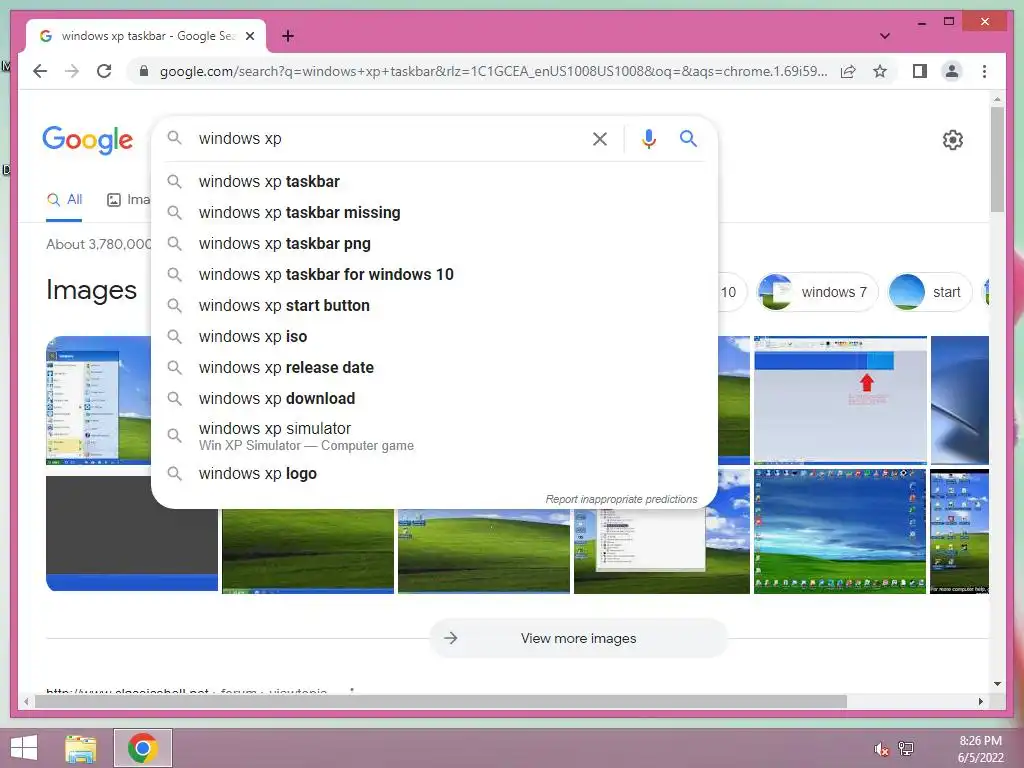Click the vertical page scrollbar thumb

point(997,160)
